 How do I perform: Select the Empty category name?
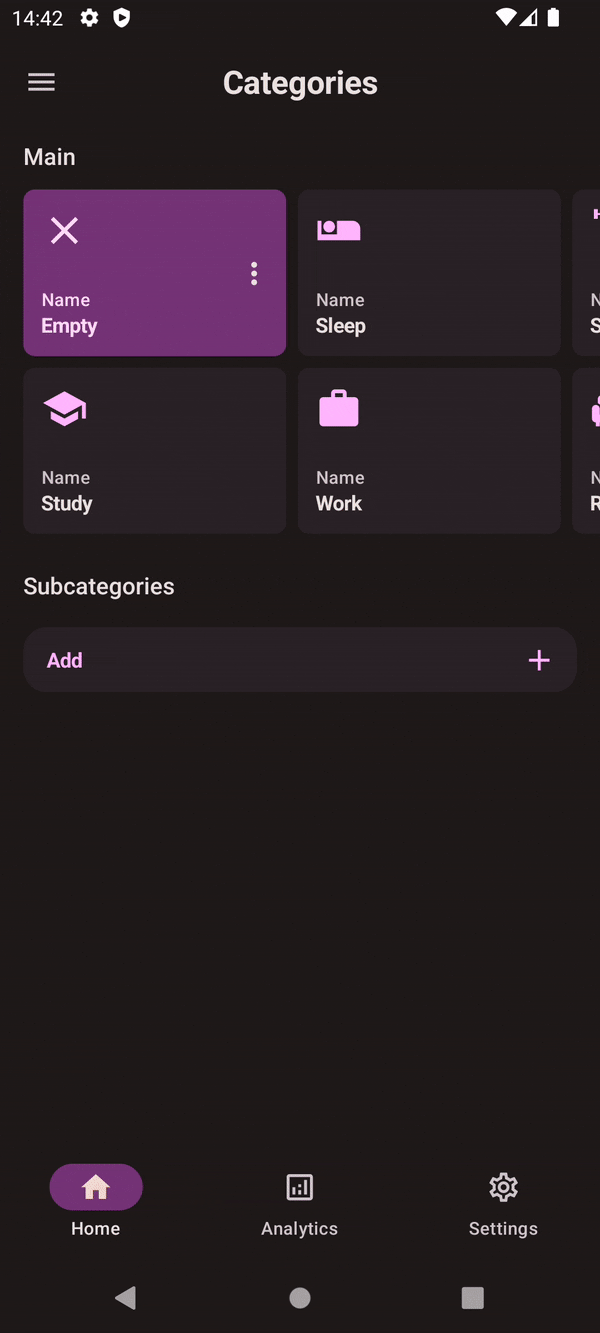(x=69, y=326)
